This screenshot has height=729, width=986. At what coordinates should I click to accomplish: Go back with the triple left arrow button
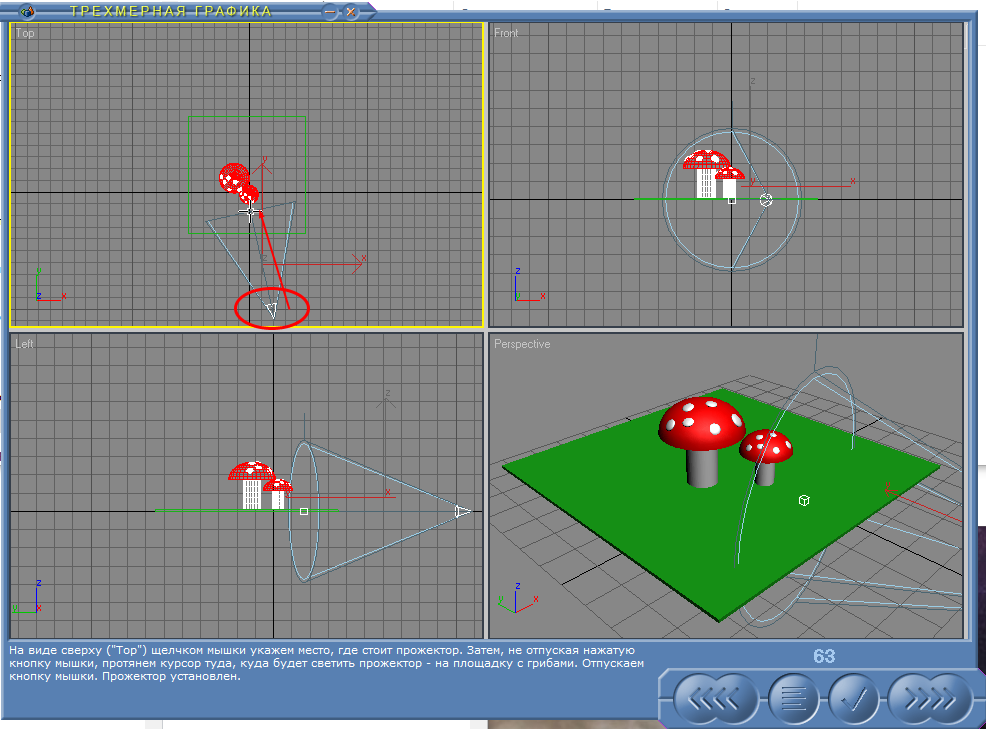click(716, 699)
